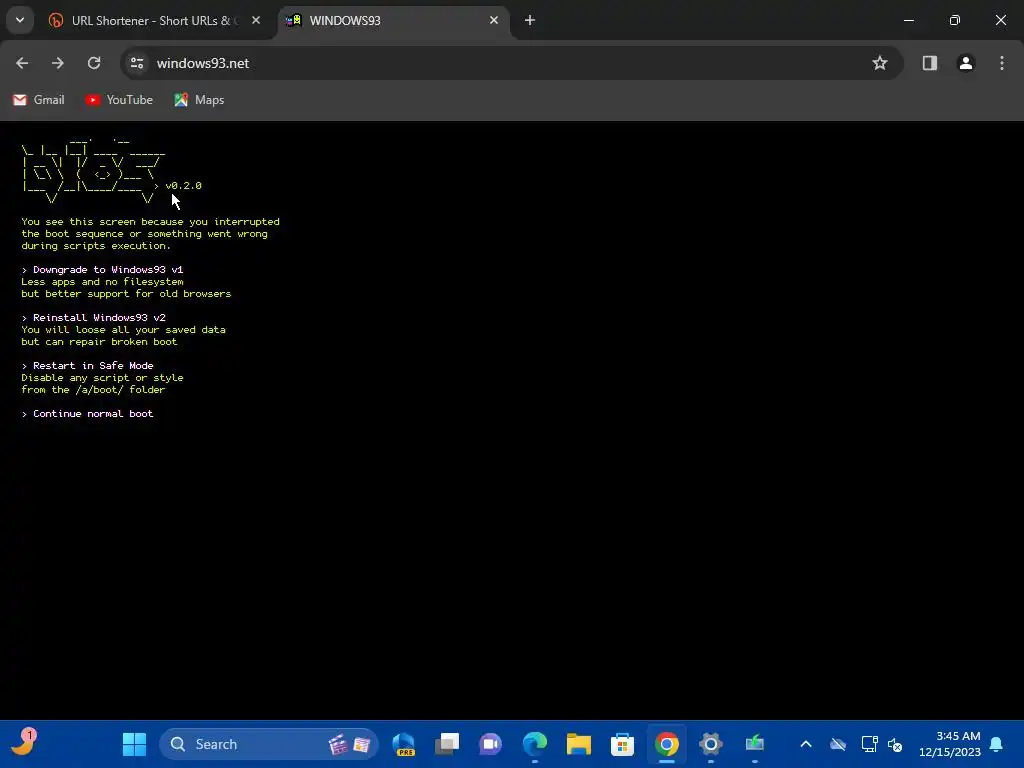The height and width of the screenshot is (768, 1024).
Task: Open Settings gear on taskbar
Action: 711,744
